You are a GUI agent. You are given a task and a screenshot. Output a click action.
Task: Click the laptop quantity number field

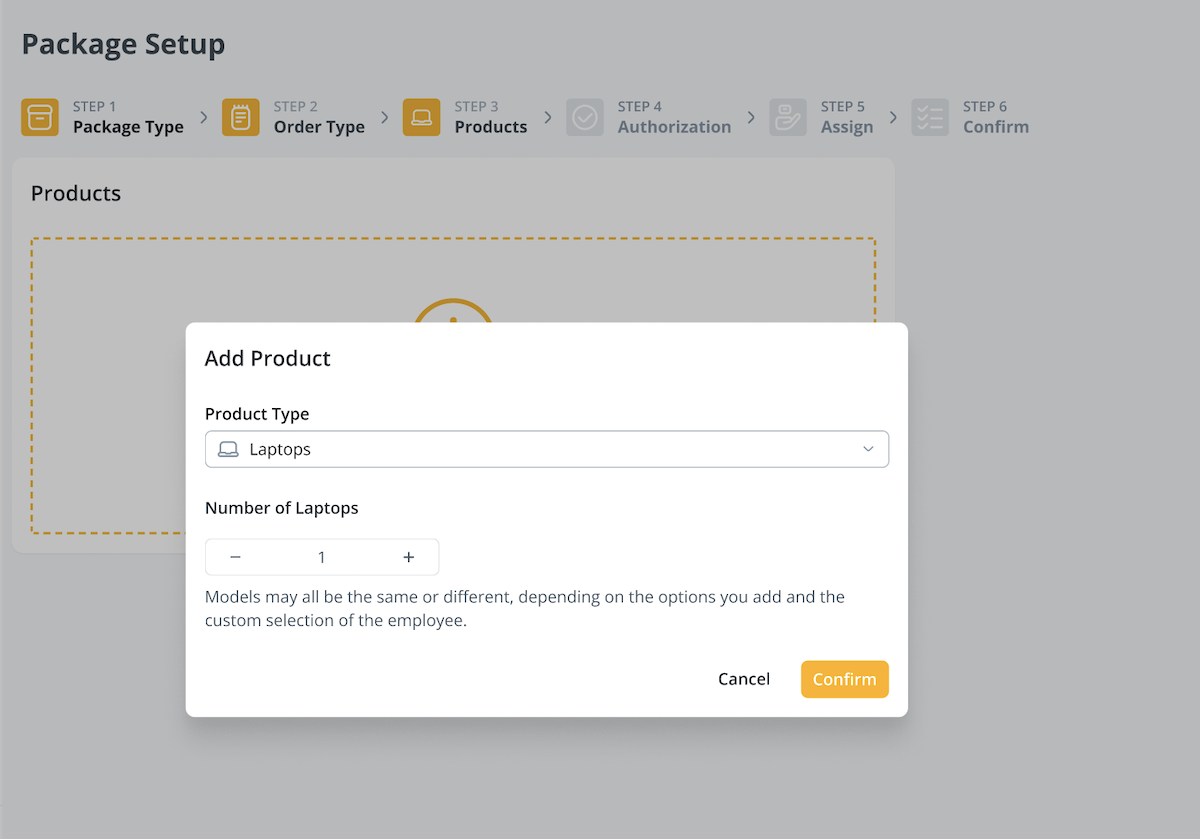point(321,557)
